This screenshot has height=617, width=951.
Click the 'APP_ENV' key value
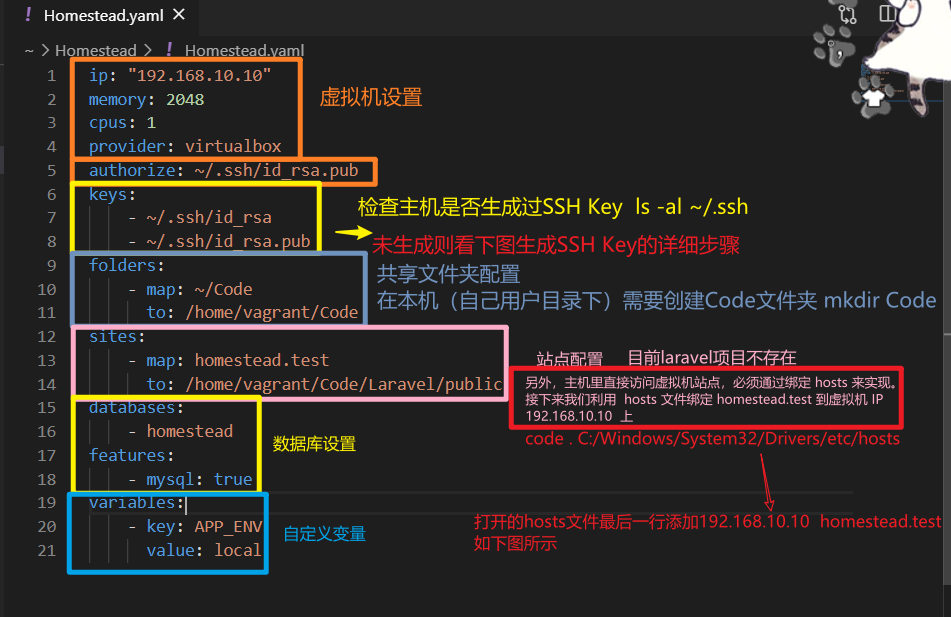pos(228,527)
